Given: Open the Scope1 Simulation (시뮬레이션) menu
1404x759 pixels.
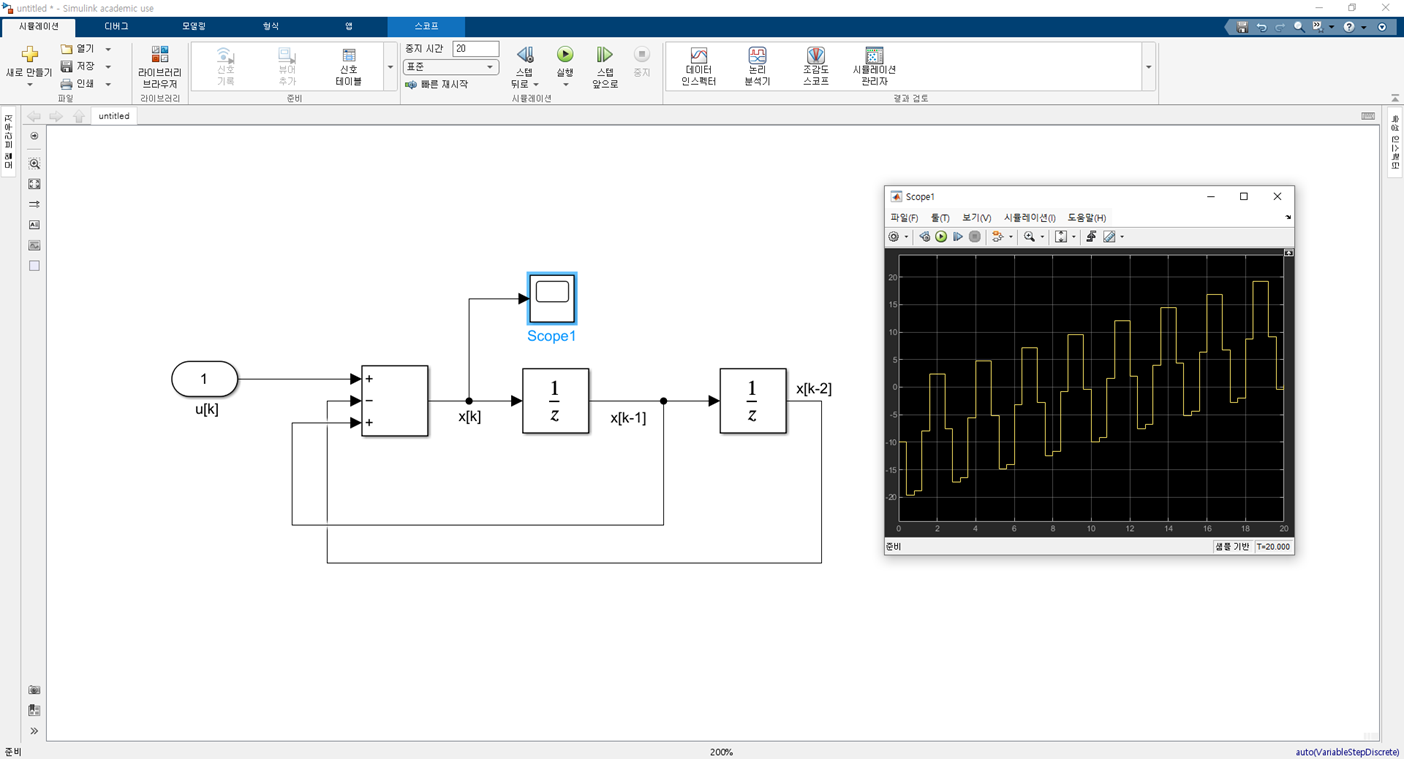Looking at the screenshot, I should point(1029,218).
